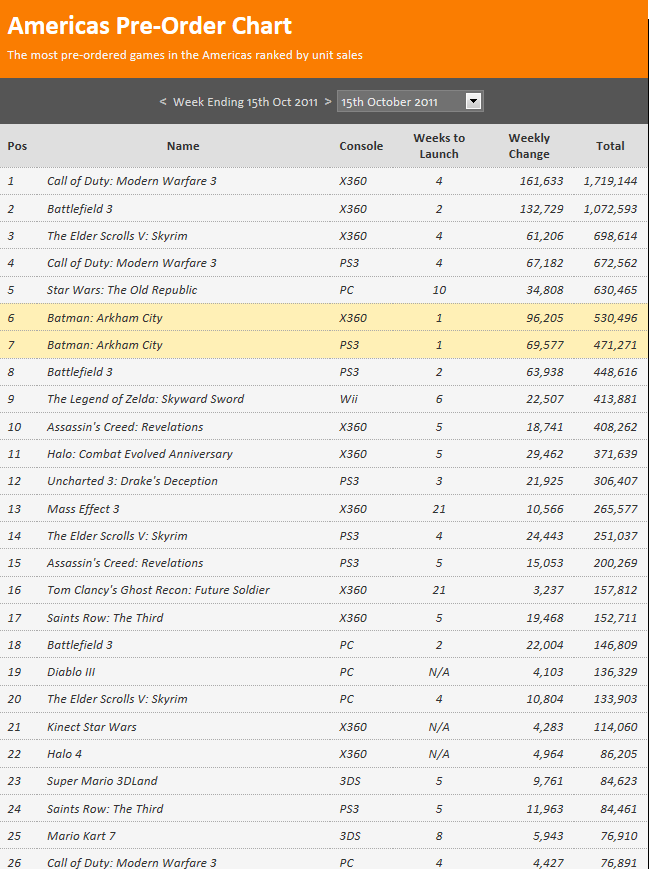Open Tom Clancy's Ghost Recon: Future Soldier
Image resolution: width=649 pixels, height=869 pixels.
coord(158,590)
